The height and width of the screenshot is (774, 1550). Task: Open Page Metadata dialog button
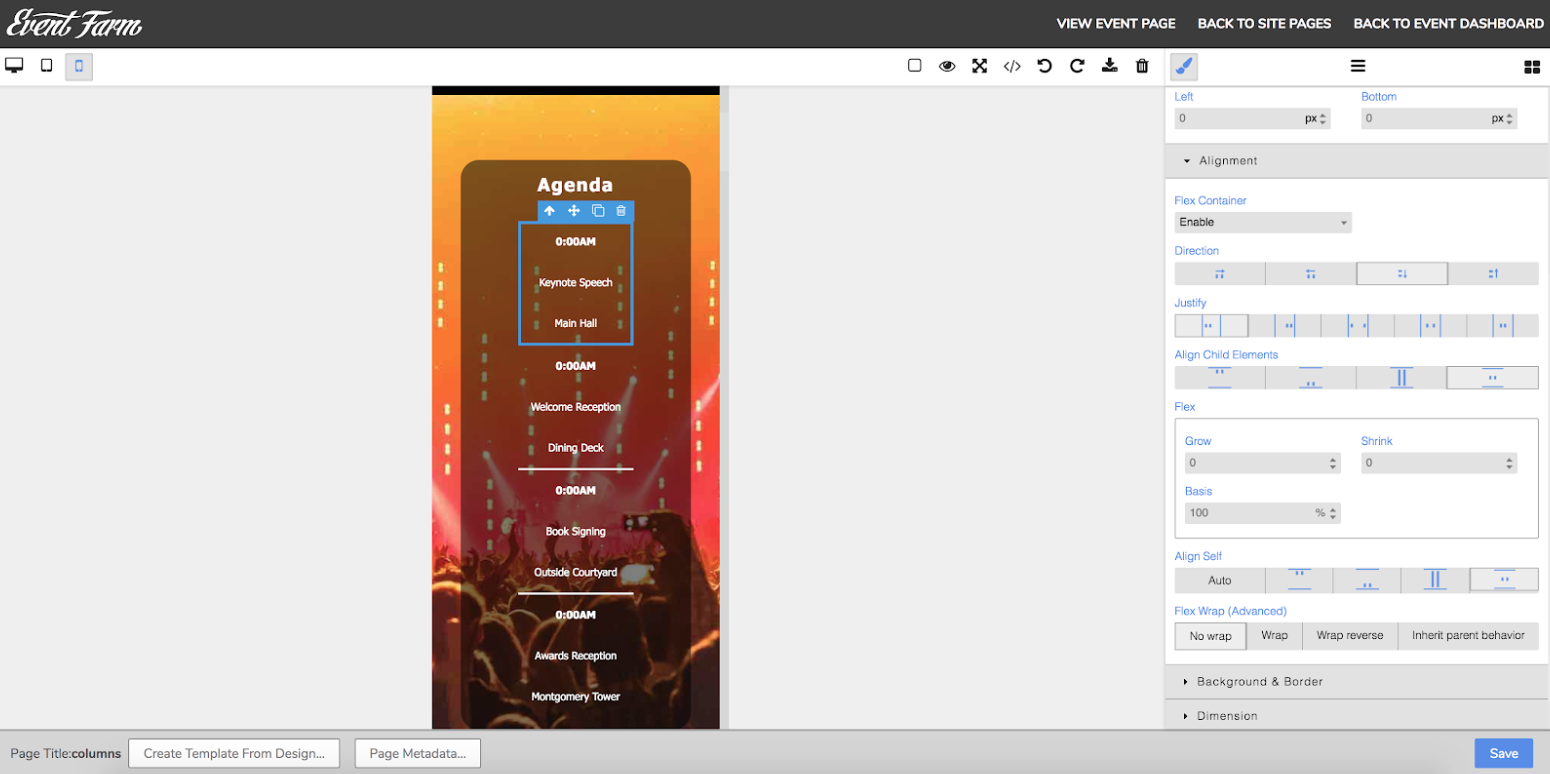coord(418,753)
